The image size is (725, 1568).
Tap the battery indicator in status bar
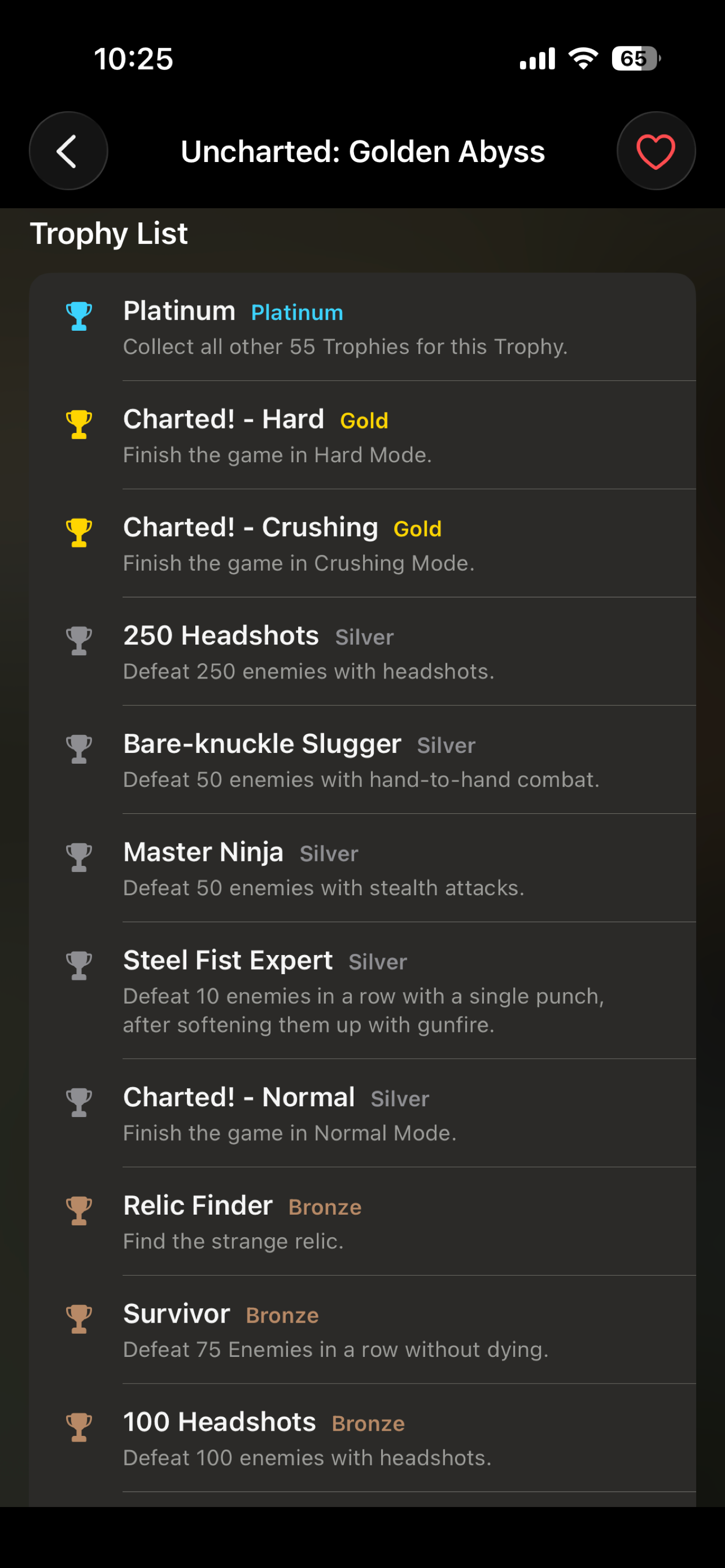coord(636,59)
